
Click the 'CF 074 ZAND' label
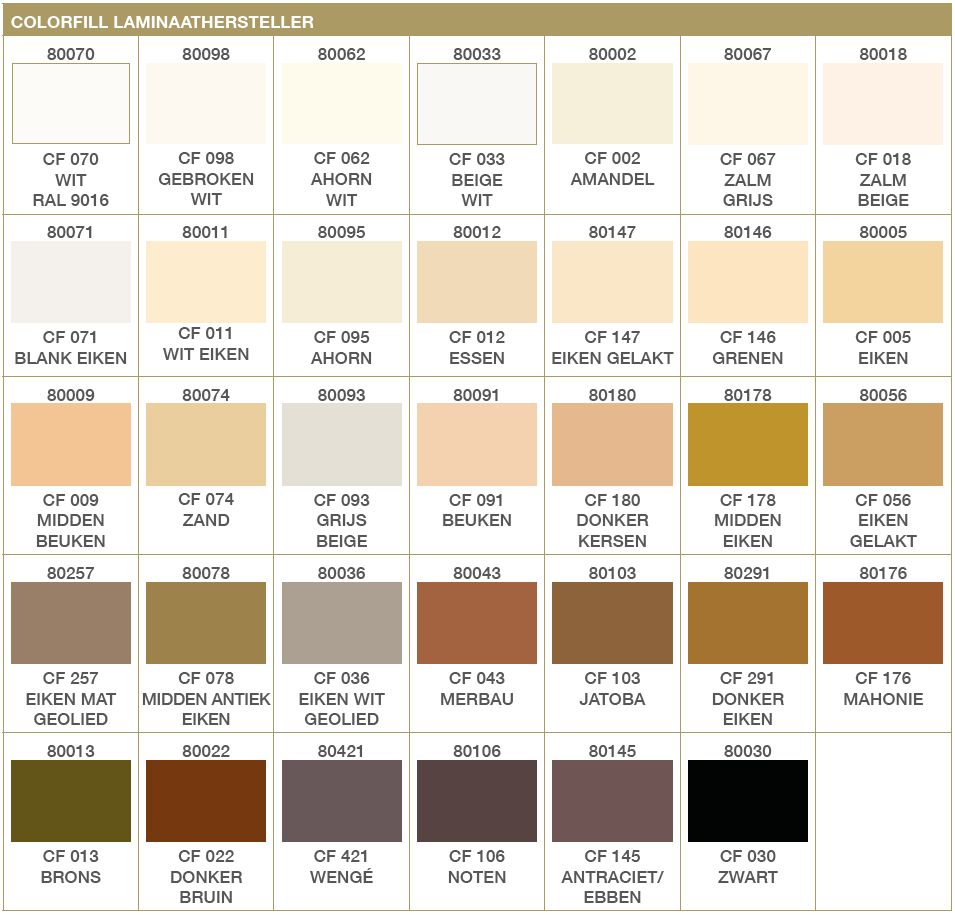click(x=206, y=509)
